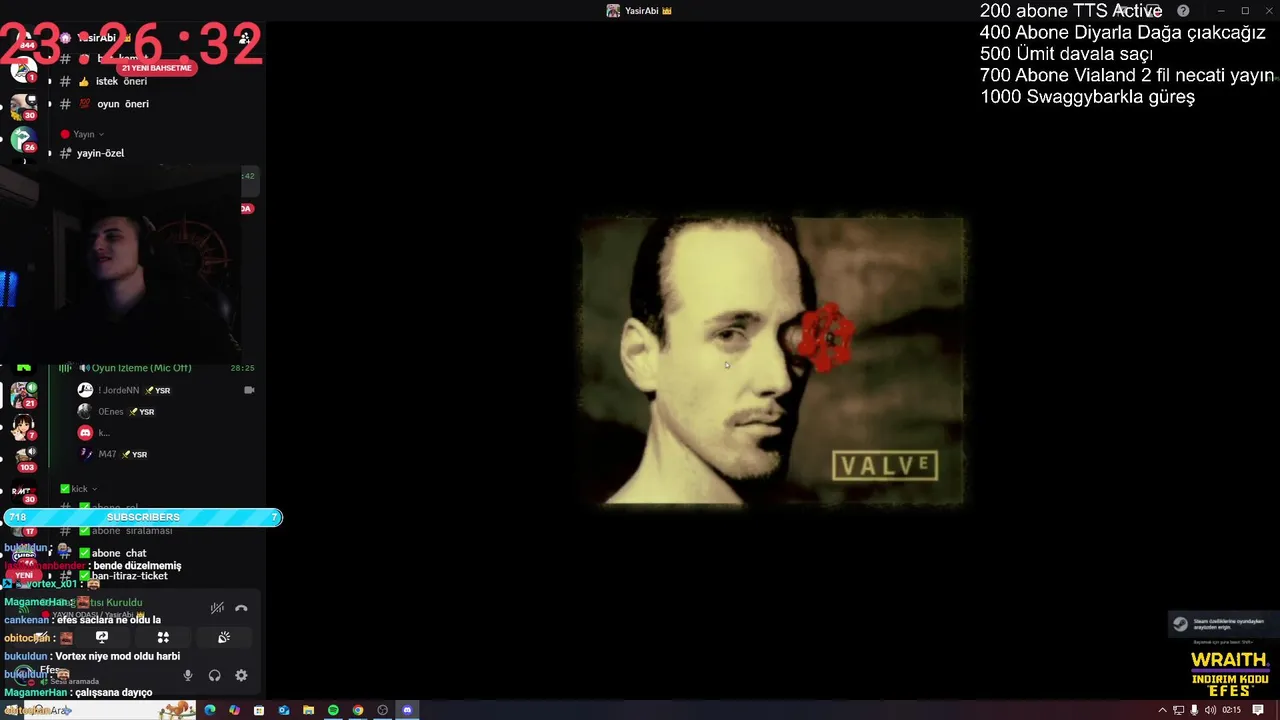Open Microsoft Store in the taskbar
1280x720 pixels.
pos(259,710)
